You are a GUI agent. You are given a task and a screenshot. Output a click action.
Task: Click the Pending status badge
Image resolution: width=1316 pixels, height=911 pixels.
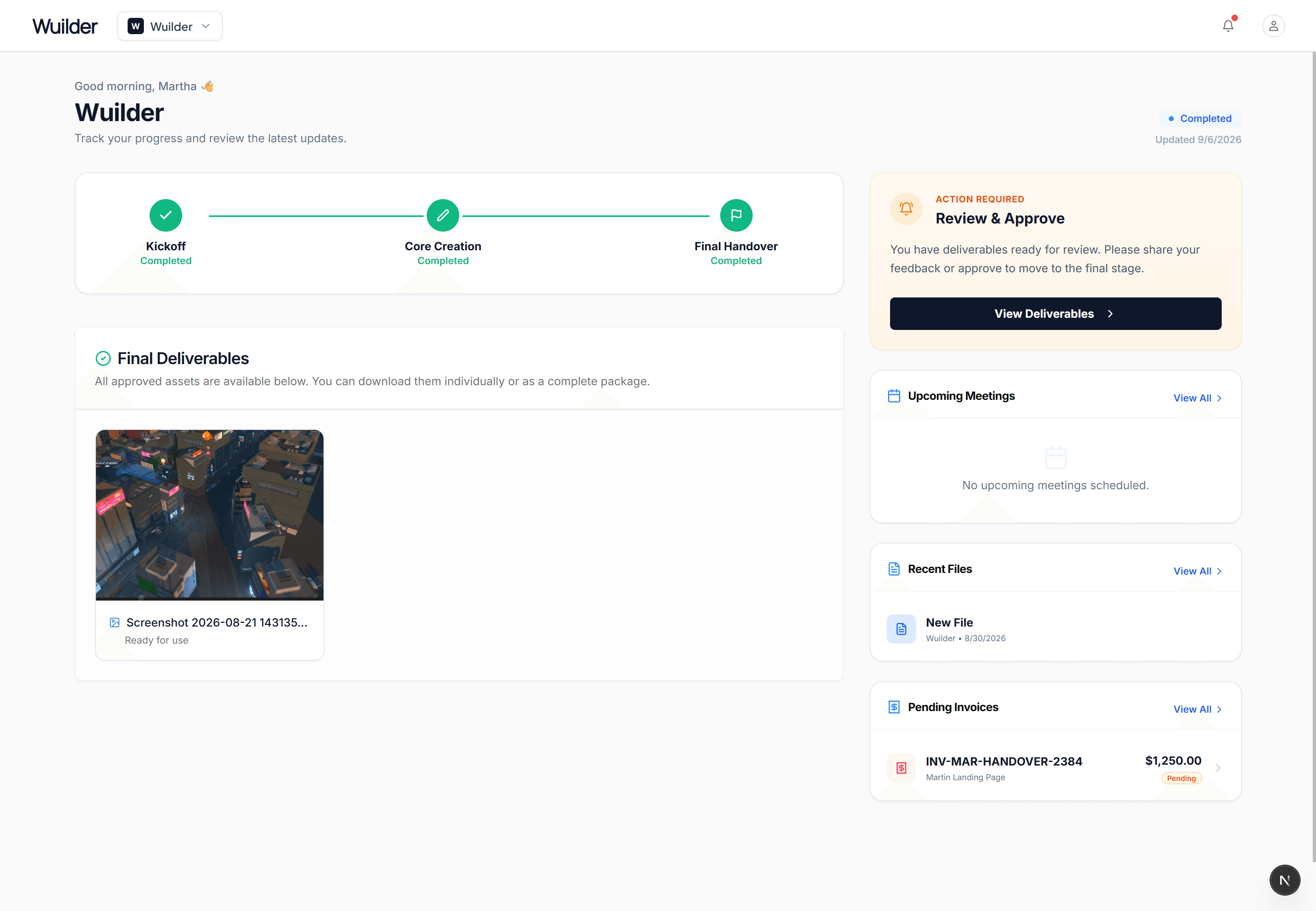[1181, 778]
